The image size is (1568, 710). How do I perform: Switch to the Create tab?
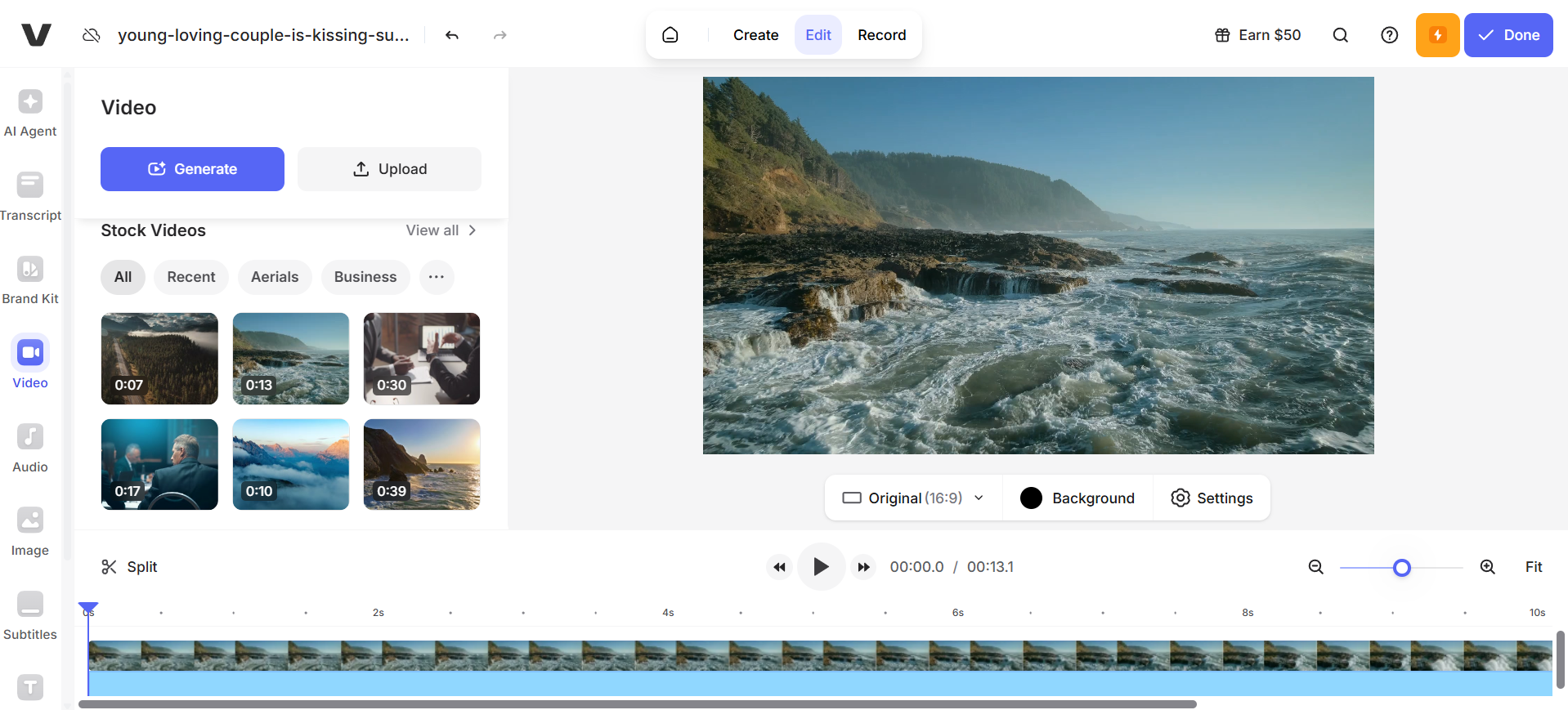pyautogui.click(x=755, y=35)
